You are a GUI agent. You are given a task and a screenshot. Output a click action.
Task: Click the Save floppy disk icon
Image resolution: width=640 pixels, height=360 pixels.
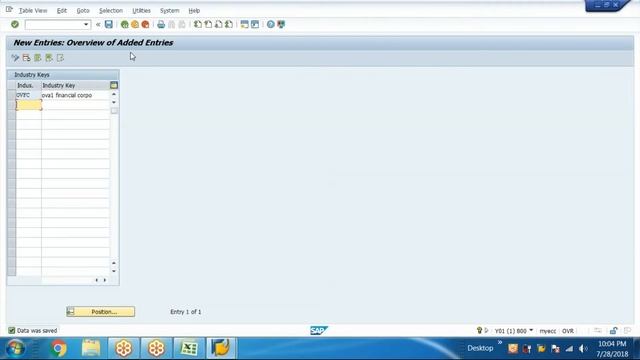coord(109,24)
